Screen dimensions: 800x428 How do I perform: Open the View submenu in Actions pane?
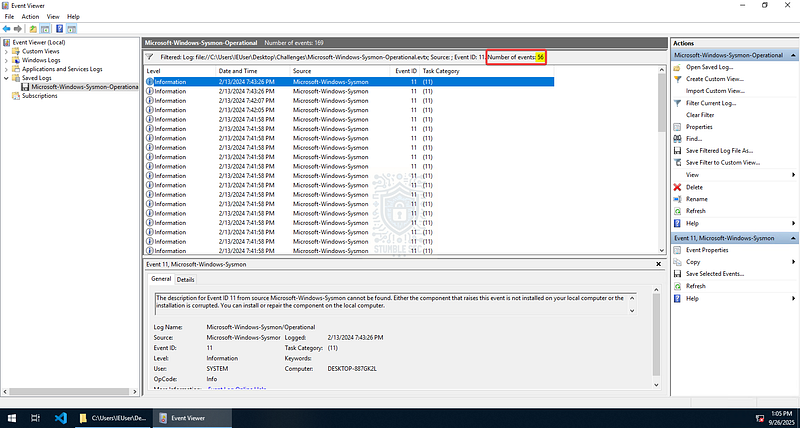click(x=735, y=175)
